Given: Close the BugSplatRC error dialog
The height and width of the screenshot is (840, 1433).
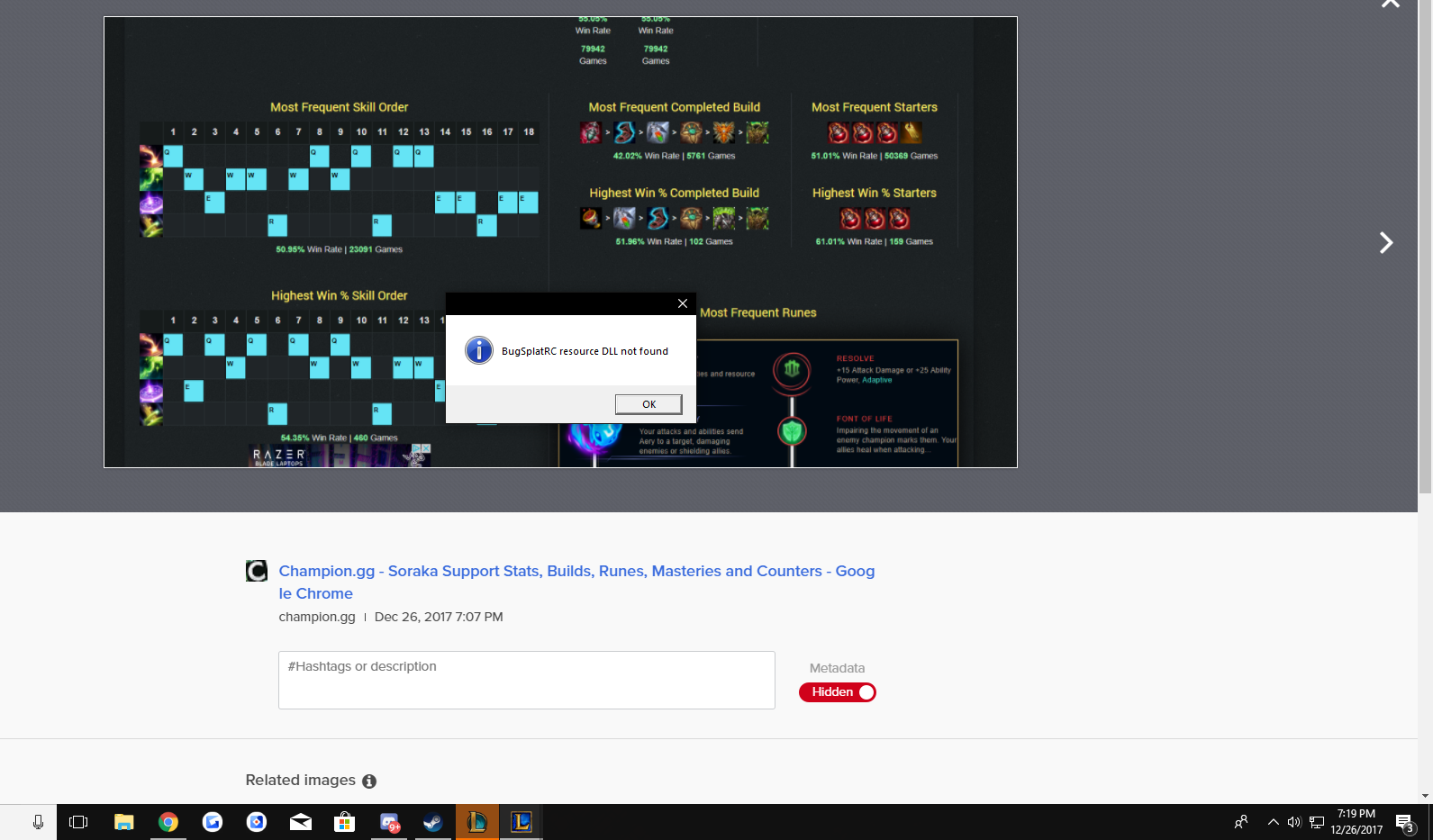Looking at the screenshot, I should (682, 303).
